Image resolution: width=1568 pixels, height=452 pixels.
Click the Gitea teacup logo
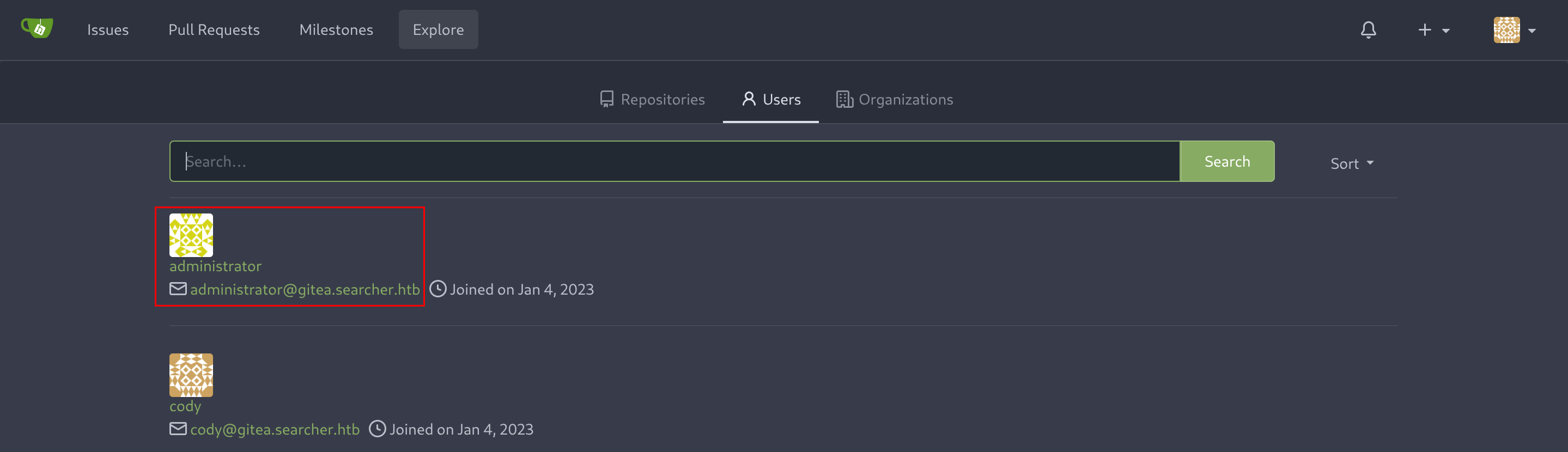pos(37,29)
